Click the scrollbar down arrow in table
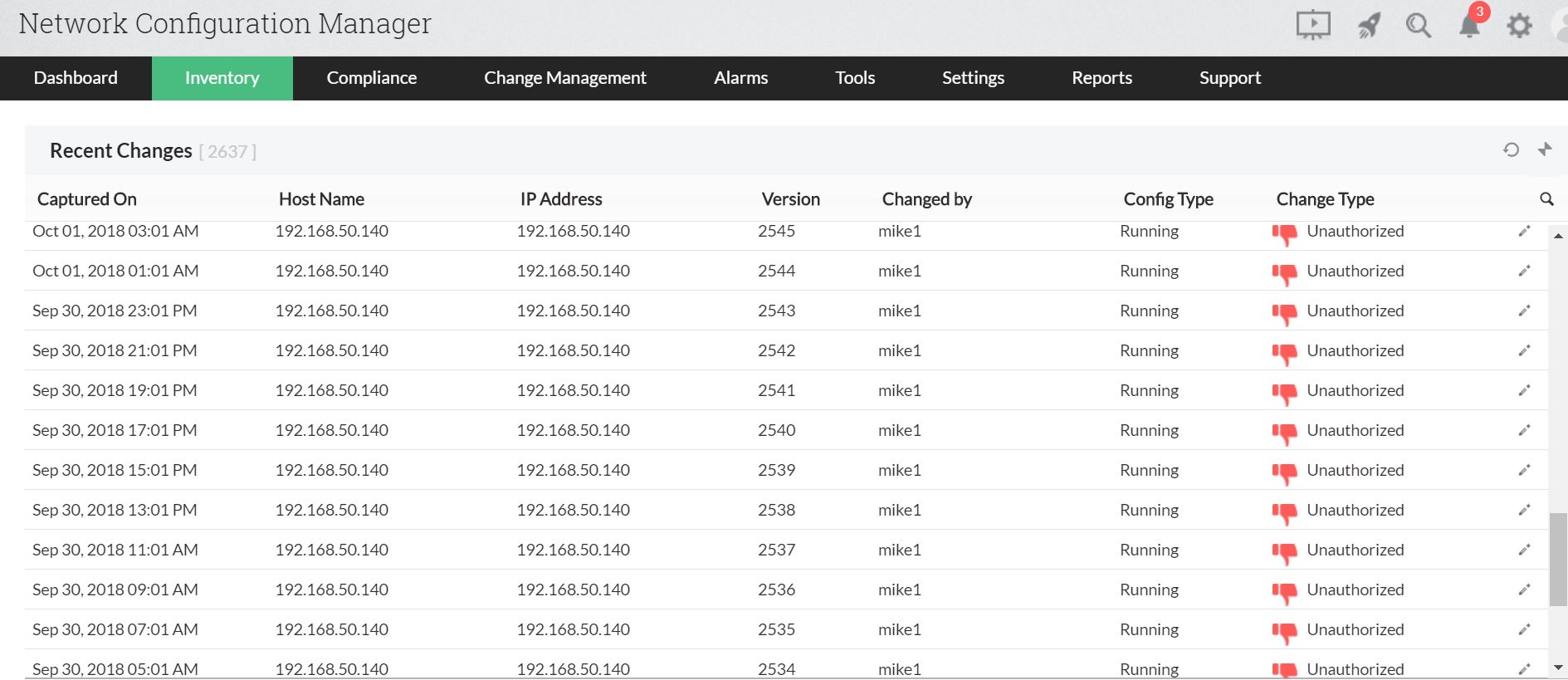The image size is (1568, 680). (1558, 668)
